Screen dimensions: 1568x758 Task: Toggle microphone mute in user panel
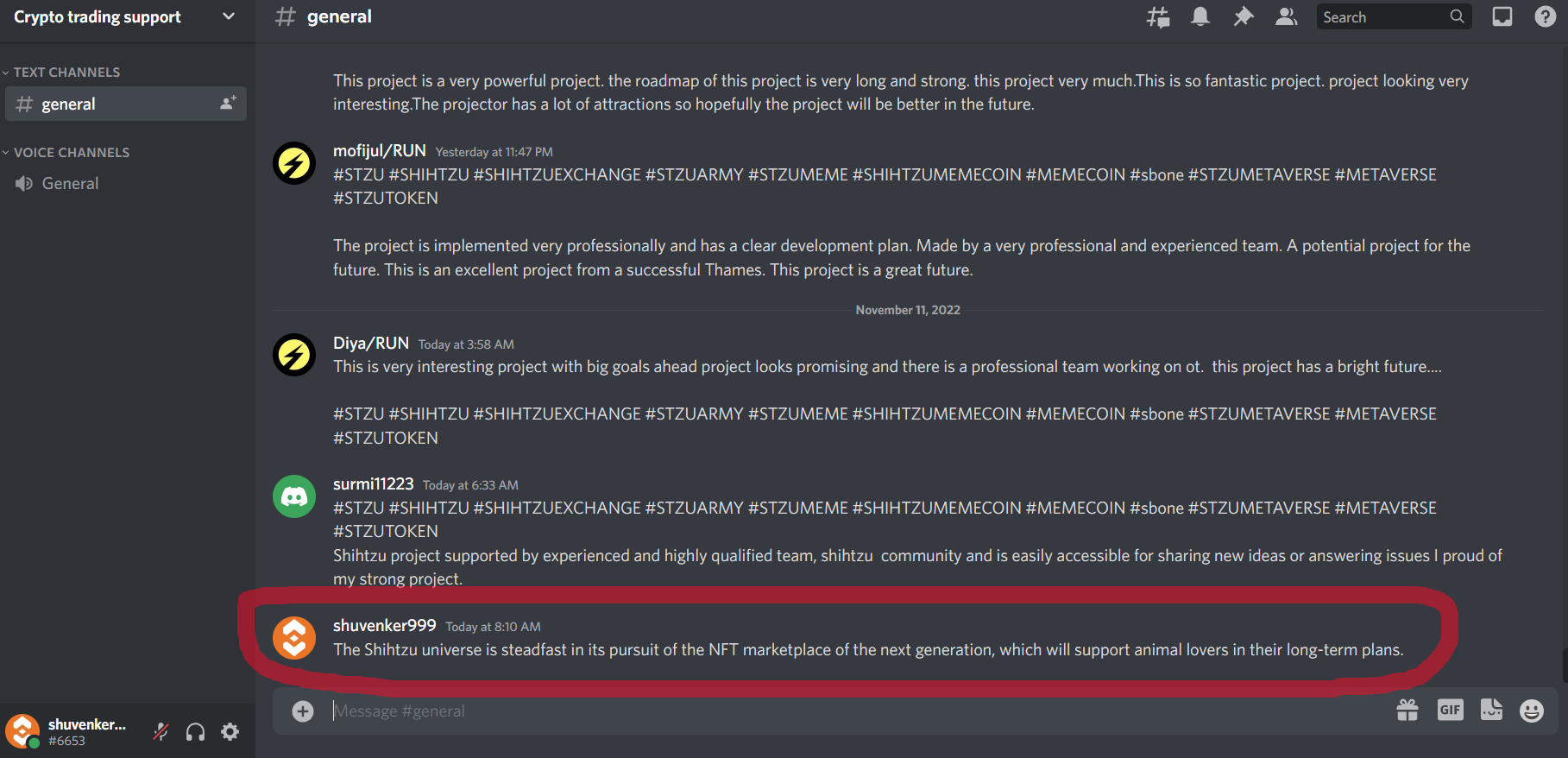pyautogui.click(x=161, y=732)
